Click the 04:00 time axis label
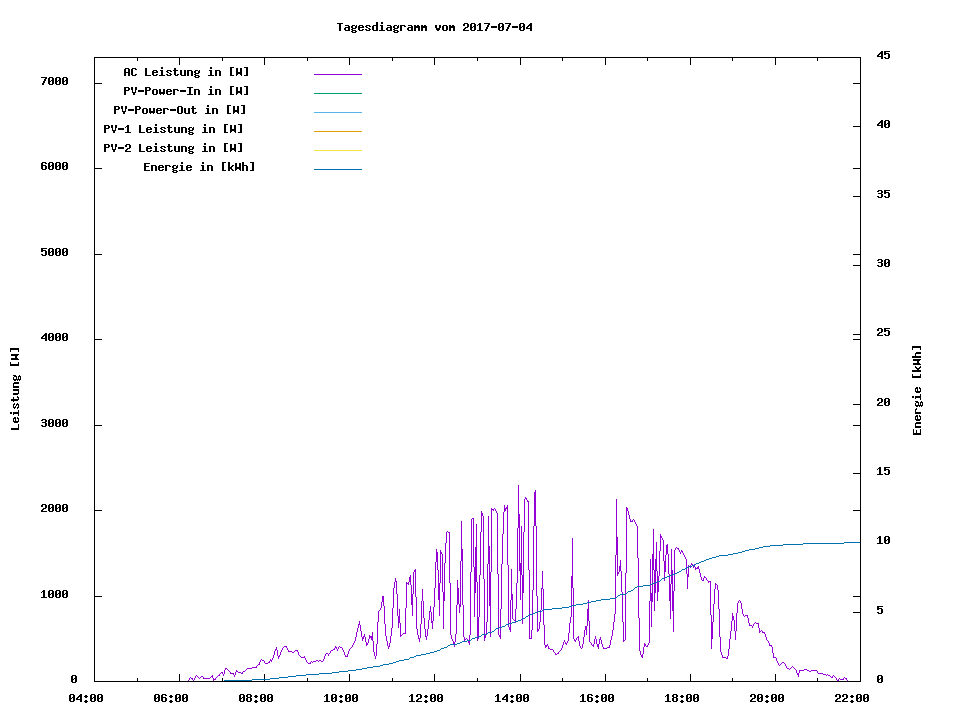 [x=86, y=698]
